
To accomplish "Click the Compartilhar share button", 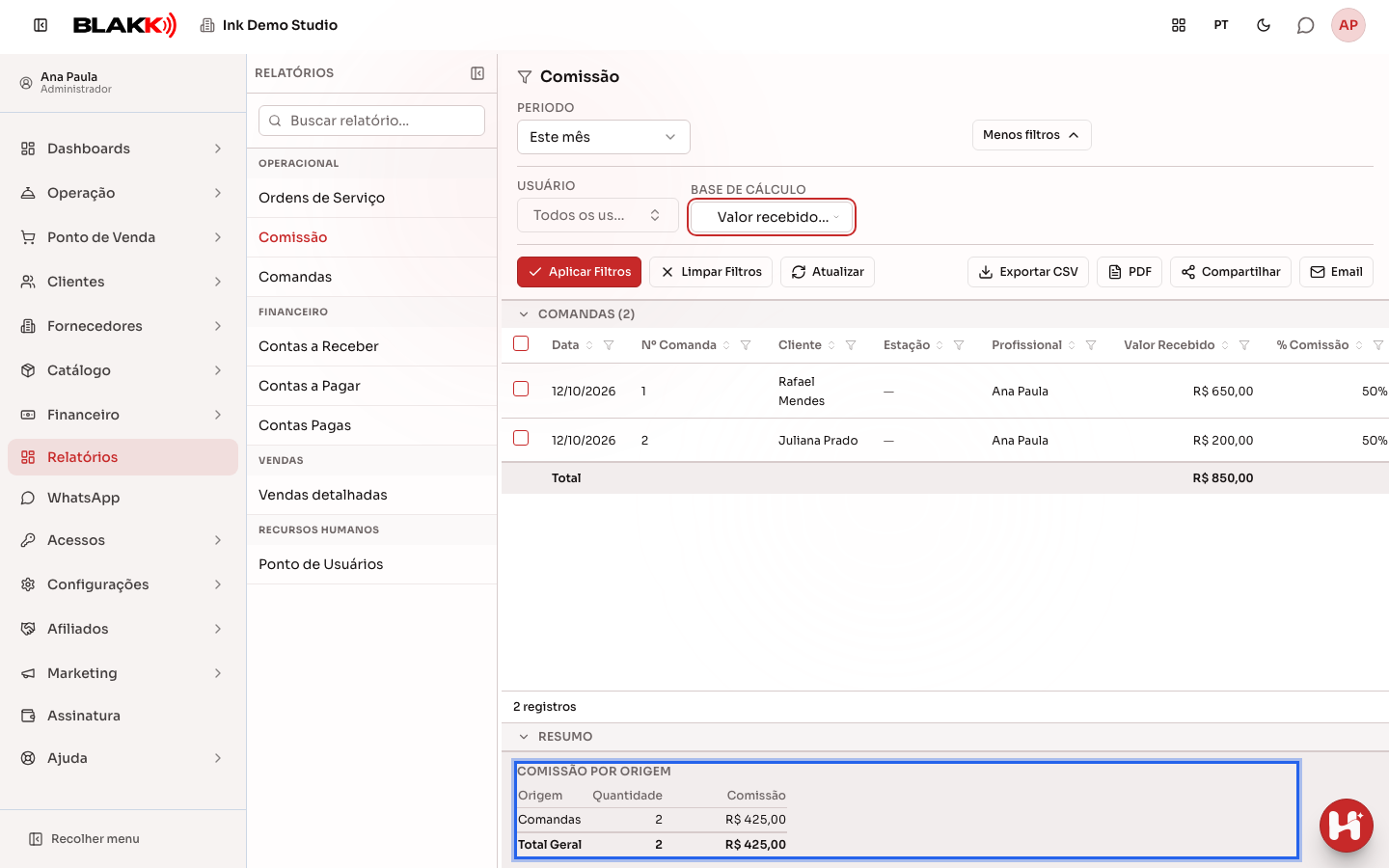I will tap(1231, 272).
